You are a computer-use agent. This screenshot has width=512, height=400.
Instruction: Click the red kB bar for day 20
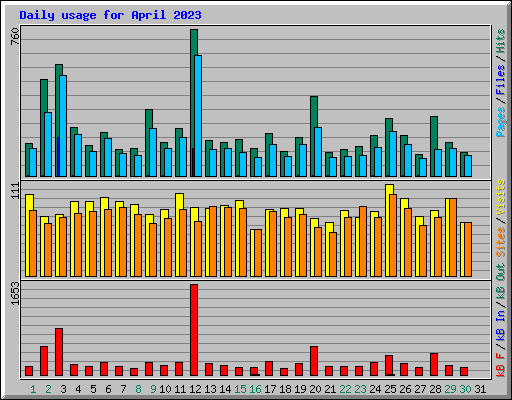[314, 361]
